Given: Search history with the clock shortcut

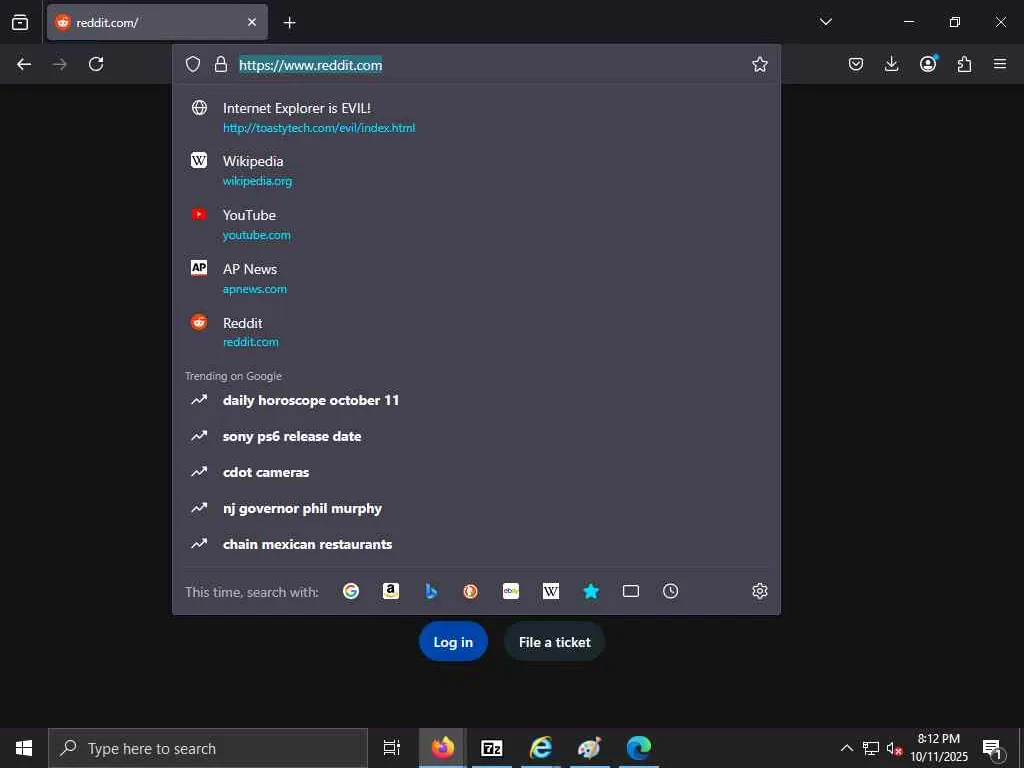Looking at the screenshot, I should click(671, 591).
